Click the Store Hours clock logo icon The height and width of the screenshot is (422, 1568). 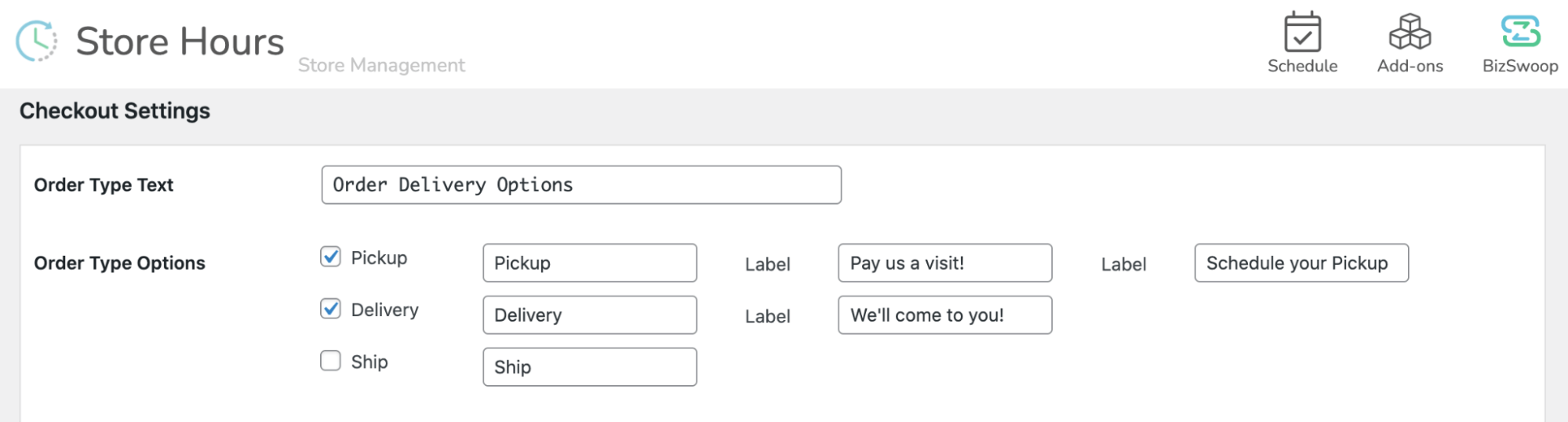(36, 41)
